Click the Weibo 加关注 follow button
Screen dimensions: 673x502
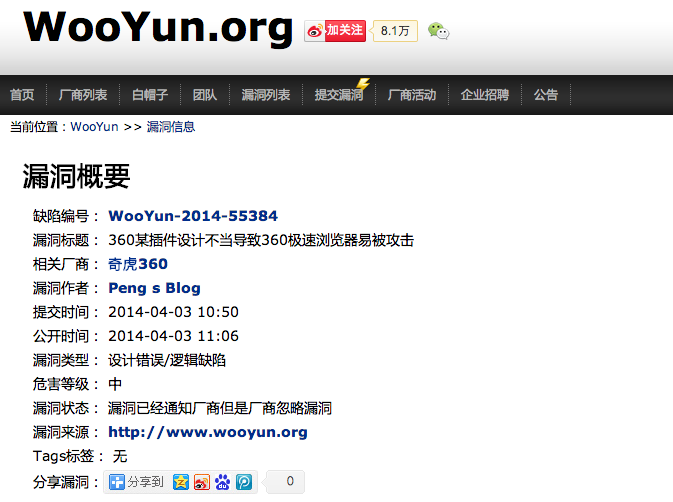[x=335, y=31]
